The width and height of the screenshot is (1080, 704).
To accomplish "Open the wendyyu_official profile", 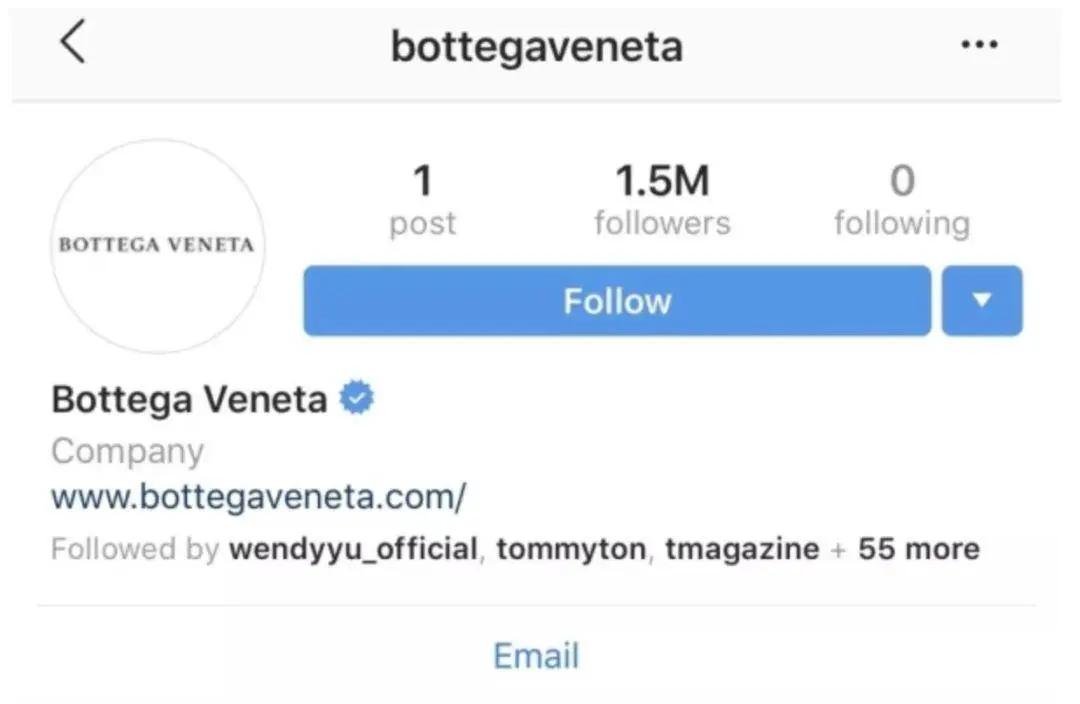I will (353, 549).
